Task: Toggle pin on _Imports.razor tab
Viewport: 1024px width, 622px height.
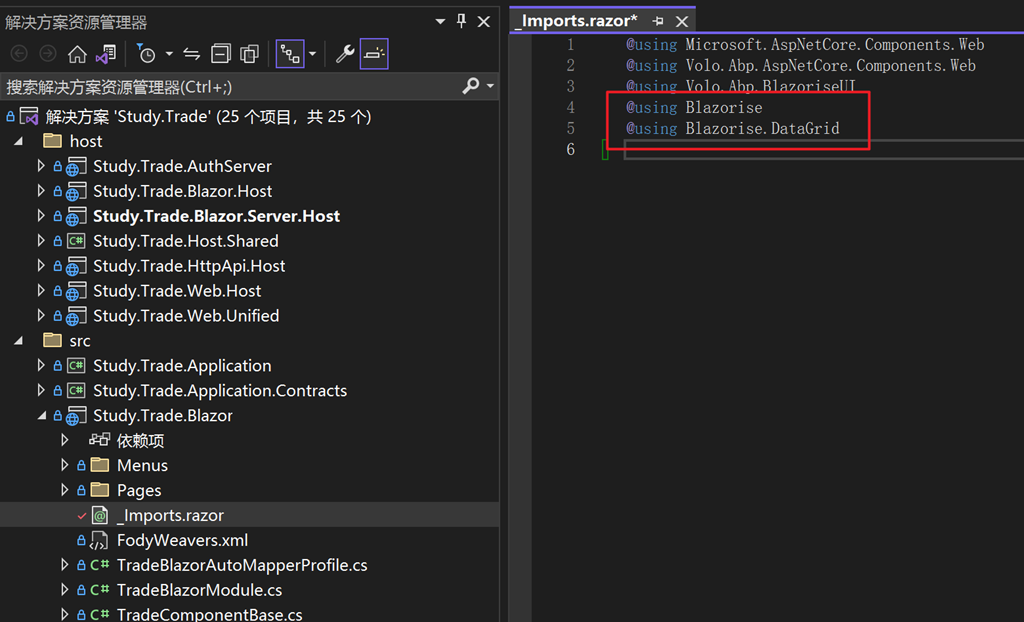Action: (658, 22)
